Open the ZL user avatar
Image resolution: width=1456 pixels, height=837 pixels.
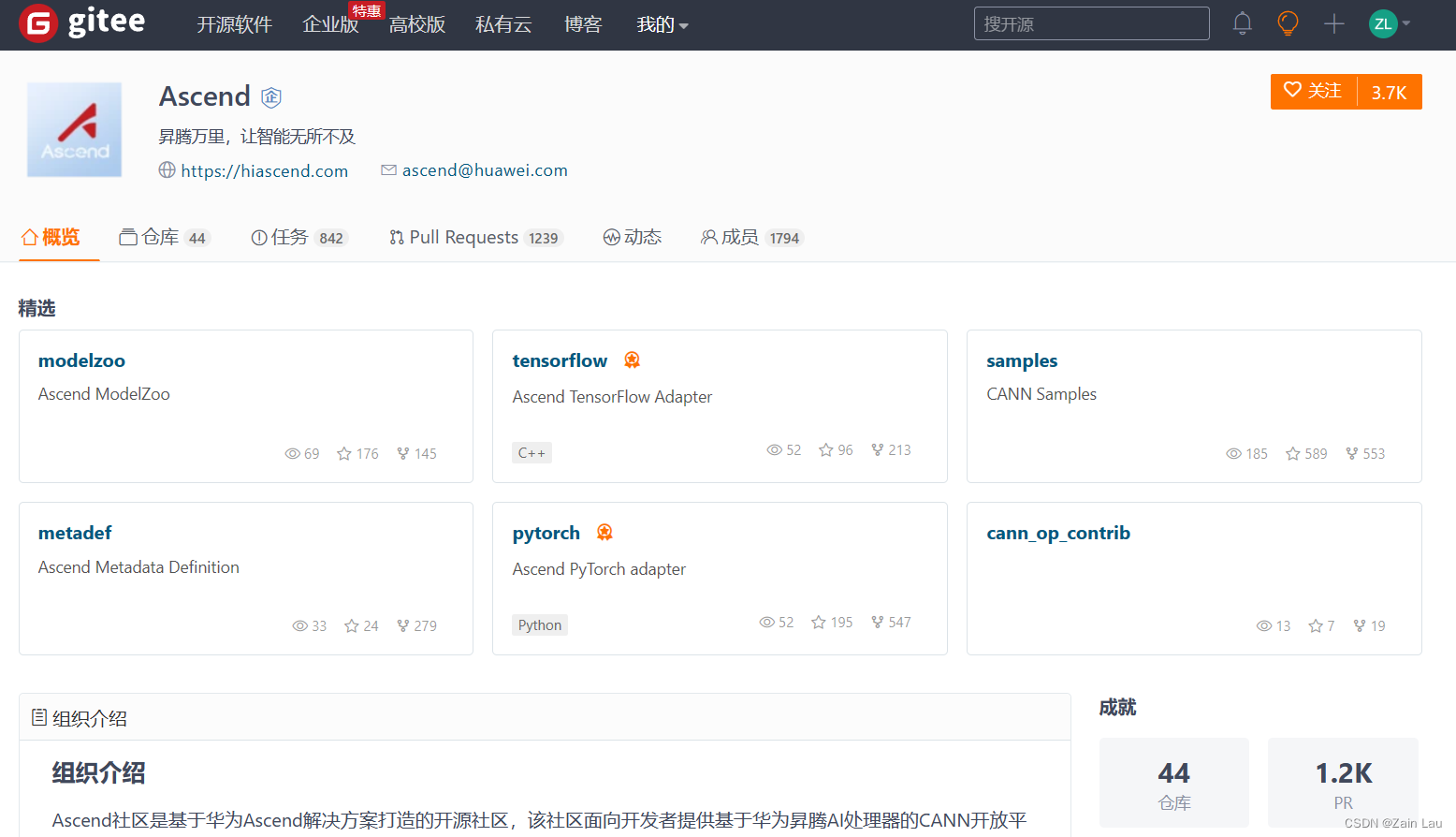tap(1383, 24)
